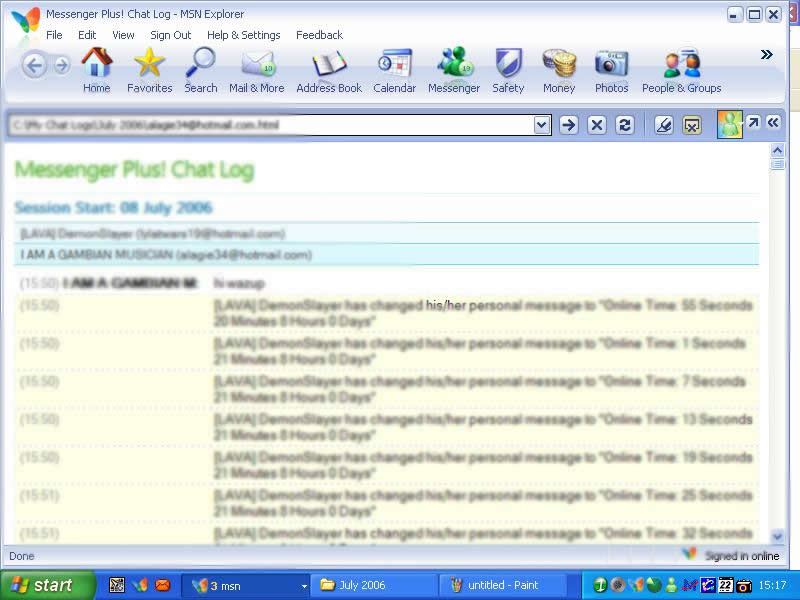Open the Safety shield icon

coord(508,69)
